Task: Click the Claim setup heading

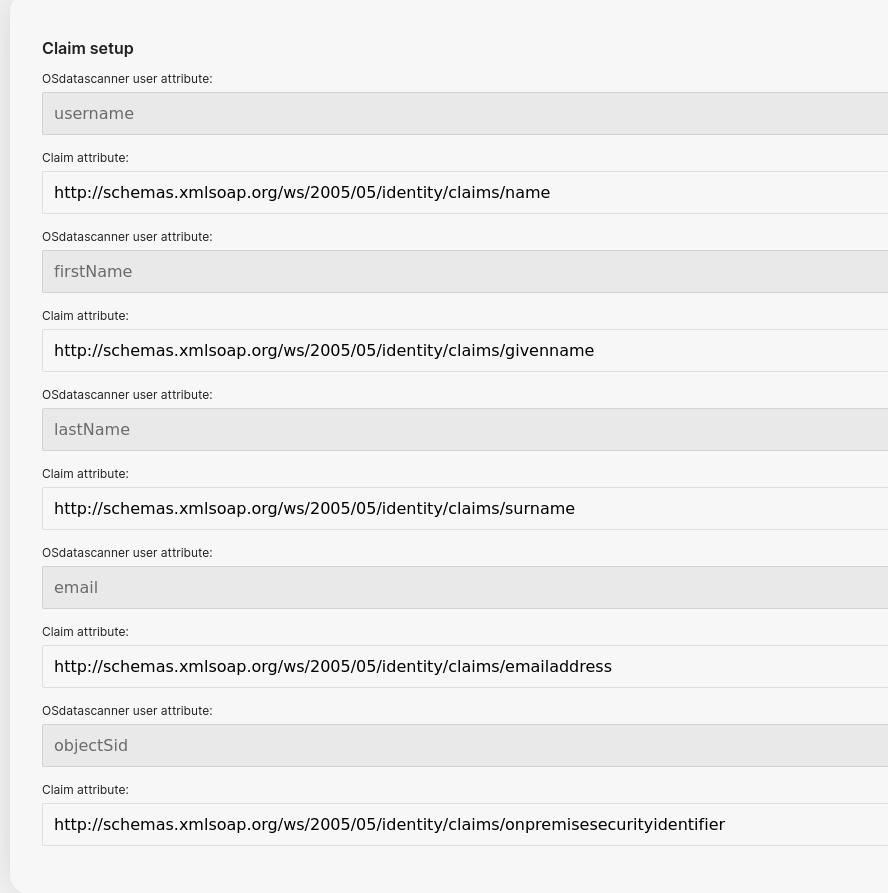Action: coord(88,48)
